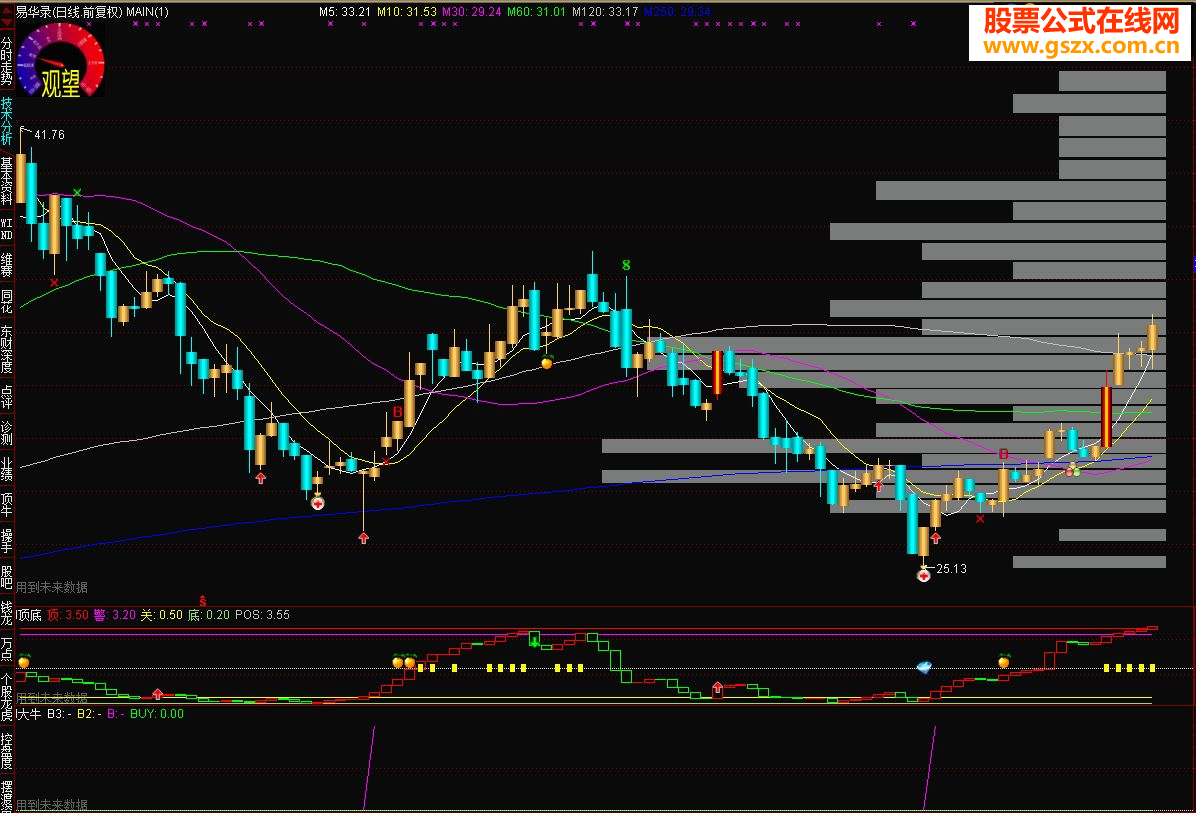Image resolution: width=1196 pixels, height=813 pixels.
Task: Open the 维赛 sidebar tab
Action: click(x=6, y=264)
